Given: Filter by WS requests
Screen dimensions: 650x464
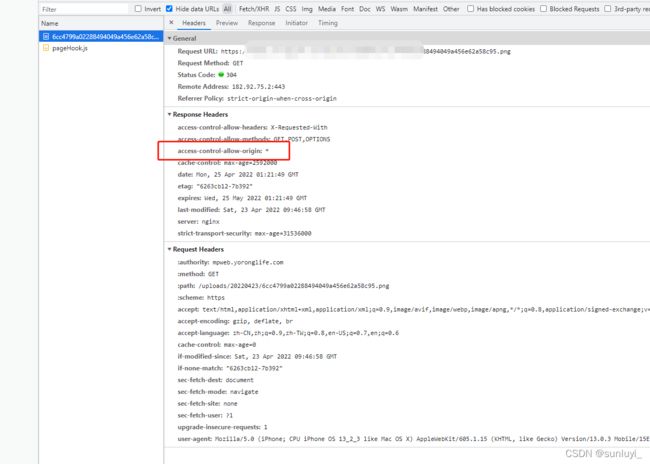Looking at the screenshot, I should (x=380, y=9).
